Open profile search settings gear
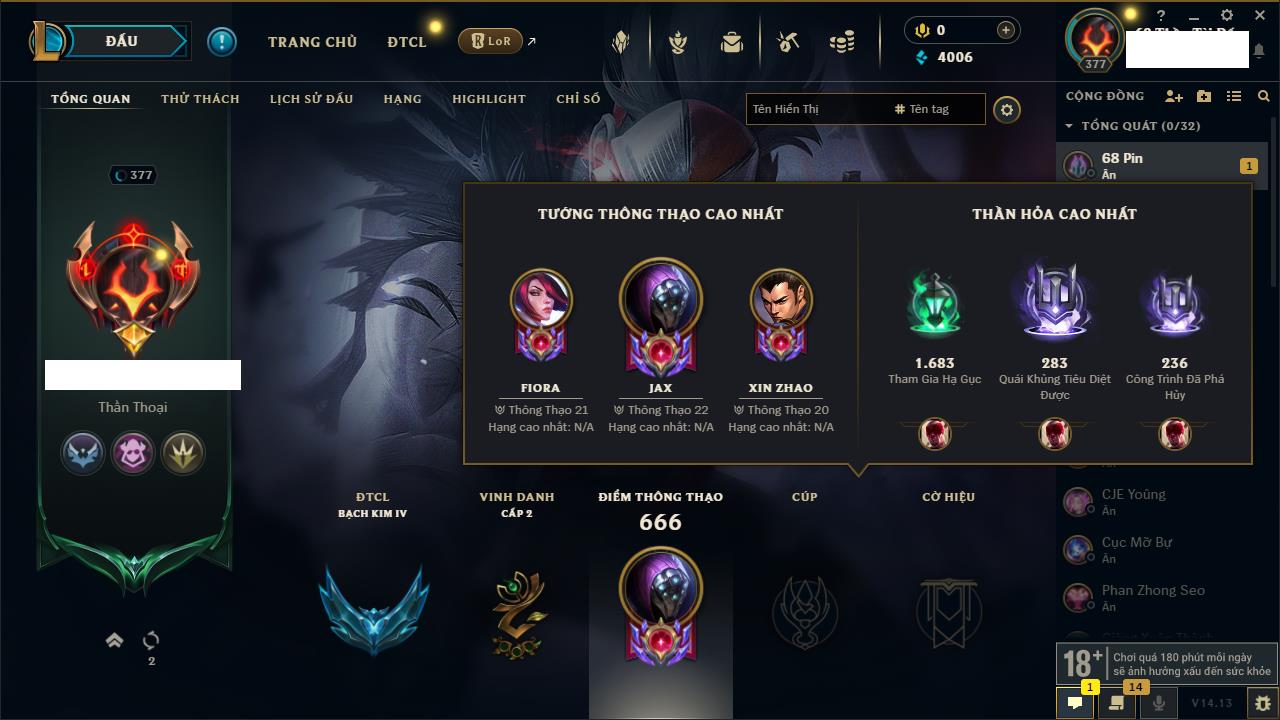This screenshot has width=1280, height=720. 1007,109
